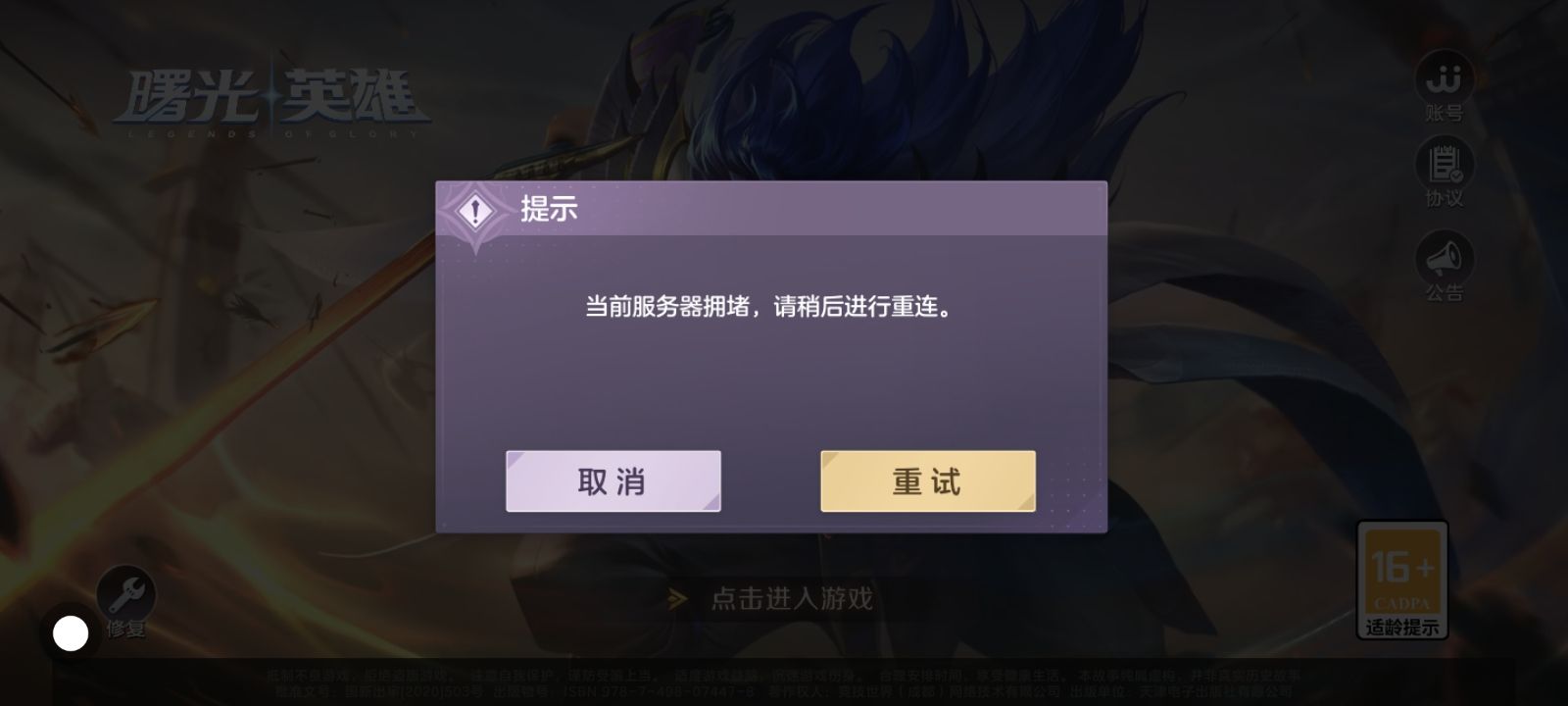The width and height of the screenshot is (1568, 706).
Task: Open the 16+ CADPA age rating badge
Action: click(1401, 569)
